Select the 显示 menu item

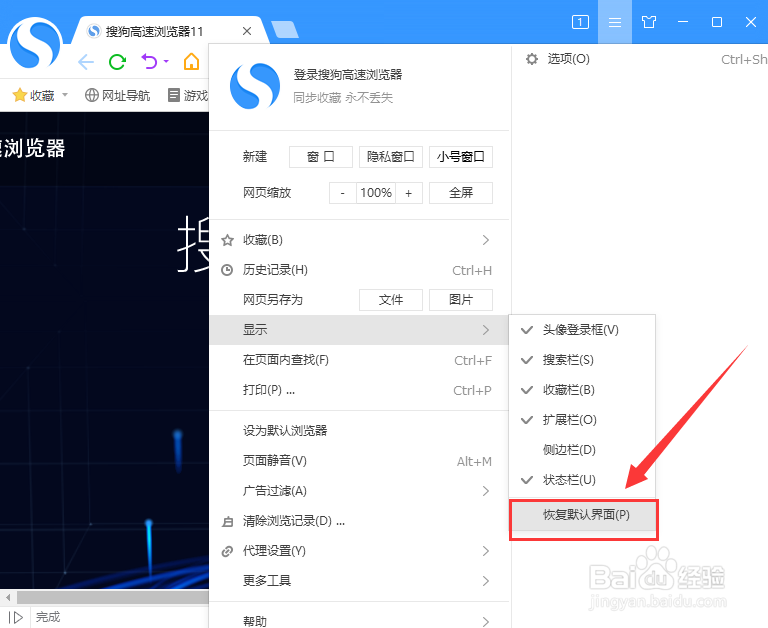pos(359,330)
